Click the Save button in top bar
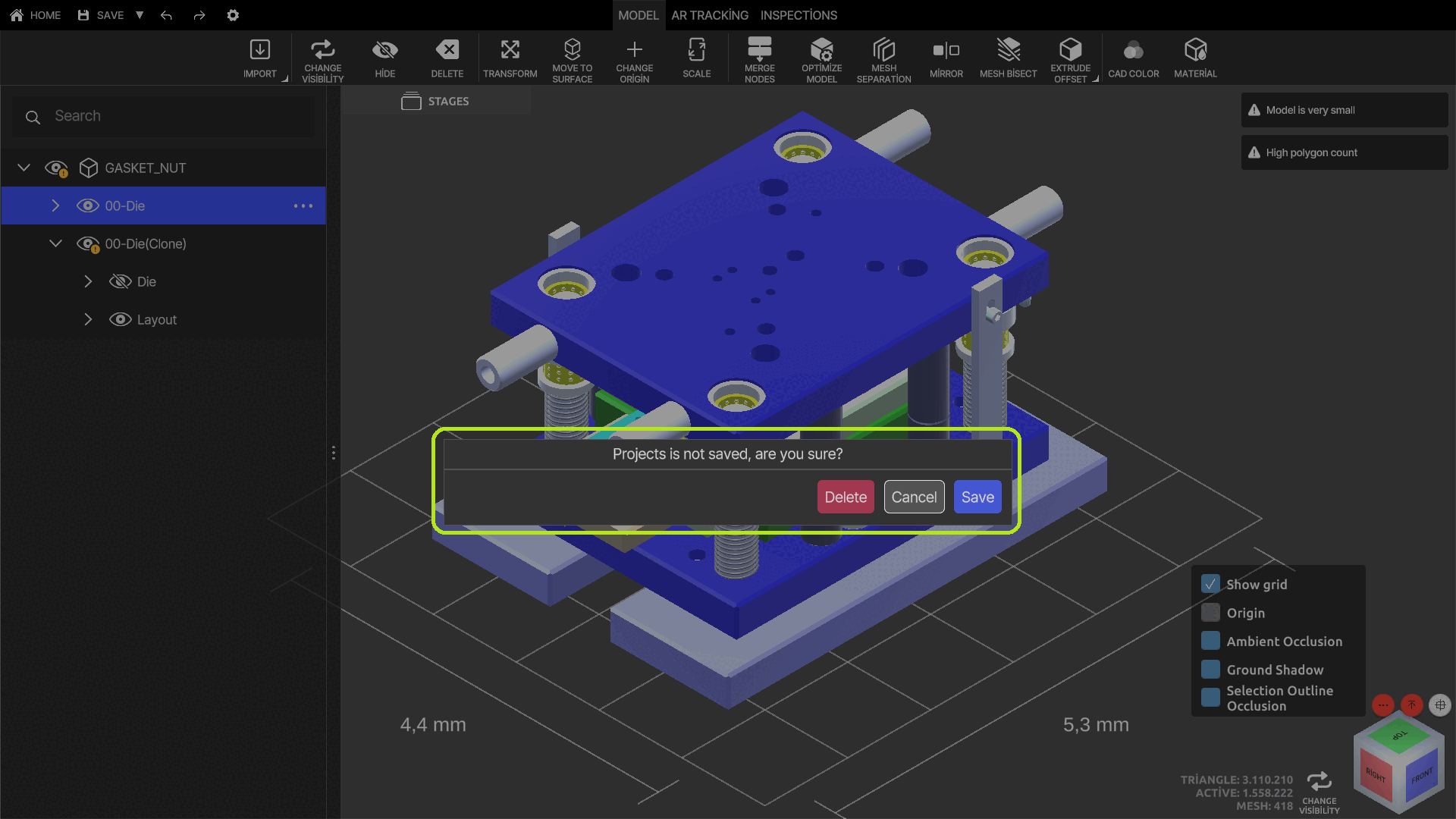Image resolution: width=1456 pixels, height=819 pixels. (101, 15)
